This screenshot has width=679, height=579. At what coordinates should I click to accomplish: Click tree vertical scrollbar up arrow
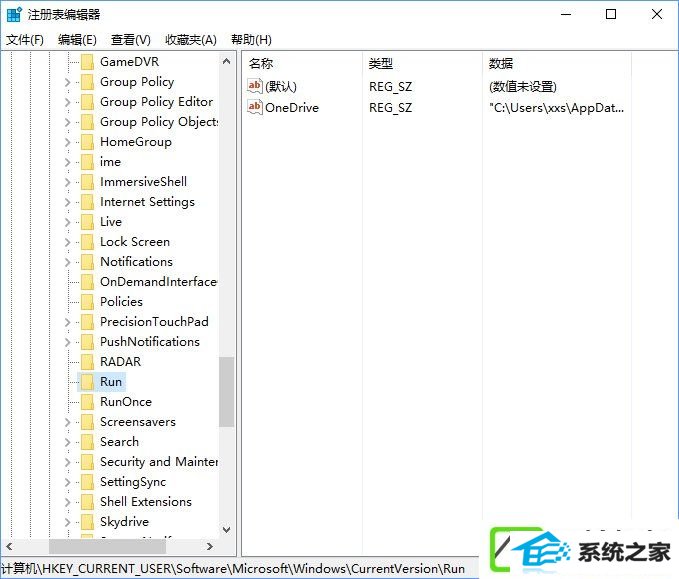click(x=226, y=61)
